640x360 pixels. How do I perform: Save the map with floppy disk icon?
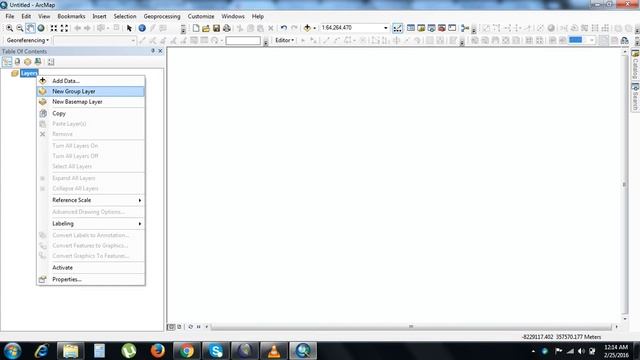(216, 28)
